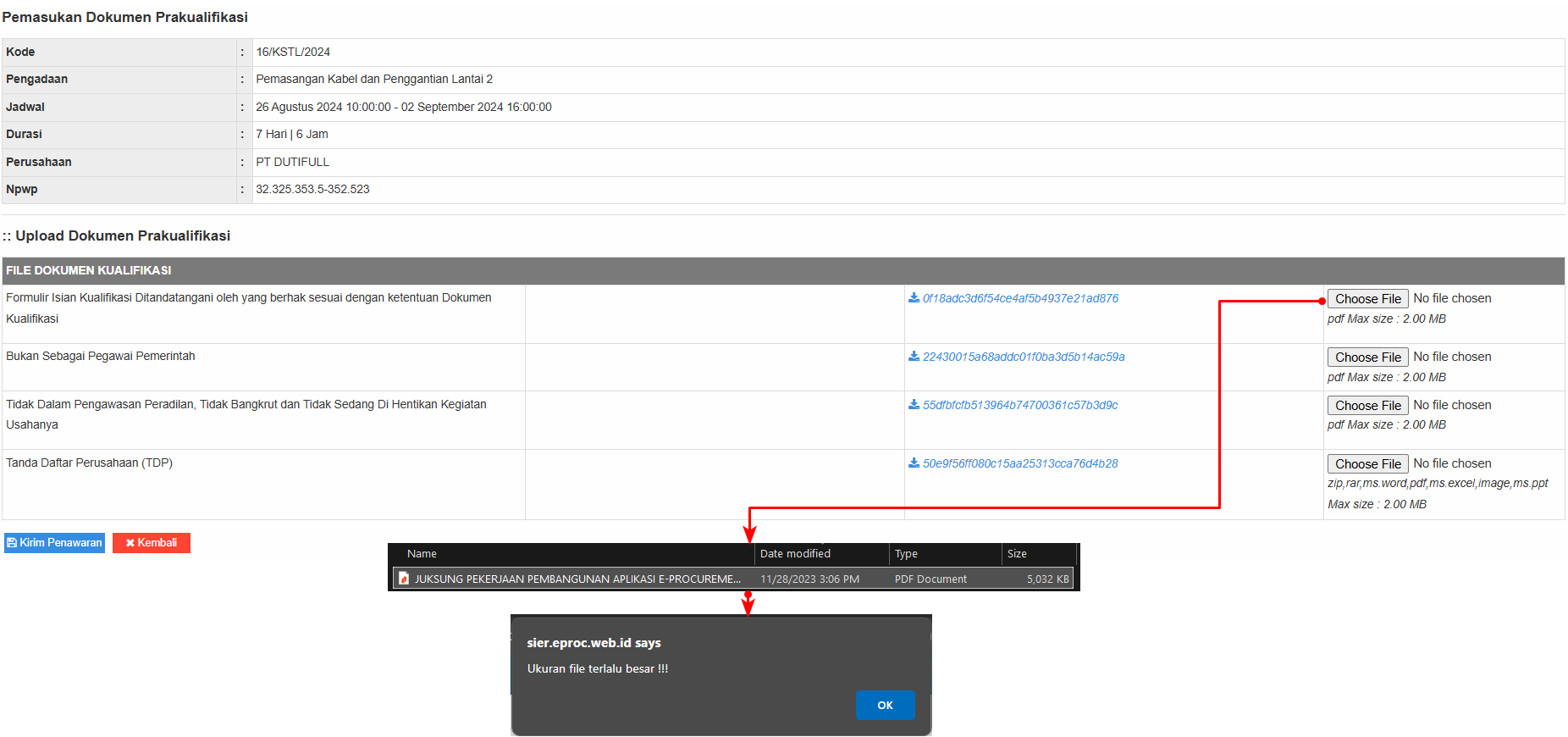The image size is (1568, 737).
Task: Click PDF icon of the JUKSUNG PEKERJAAN file
Action: click(404, 579)
